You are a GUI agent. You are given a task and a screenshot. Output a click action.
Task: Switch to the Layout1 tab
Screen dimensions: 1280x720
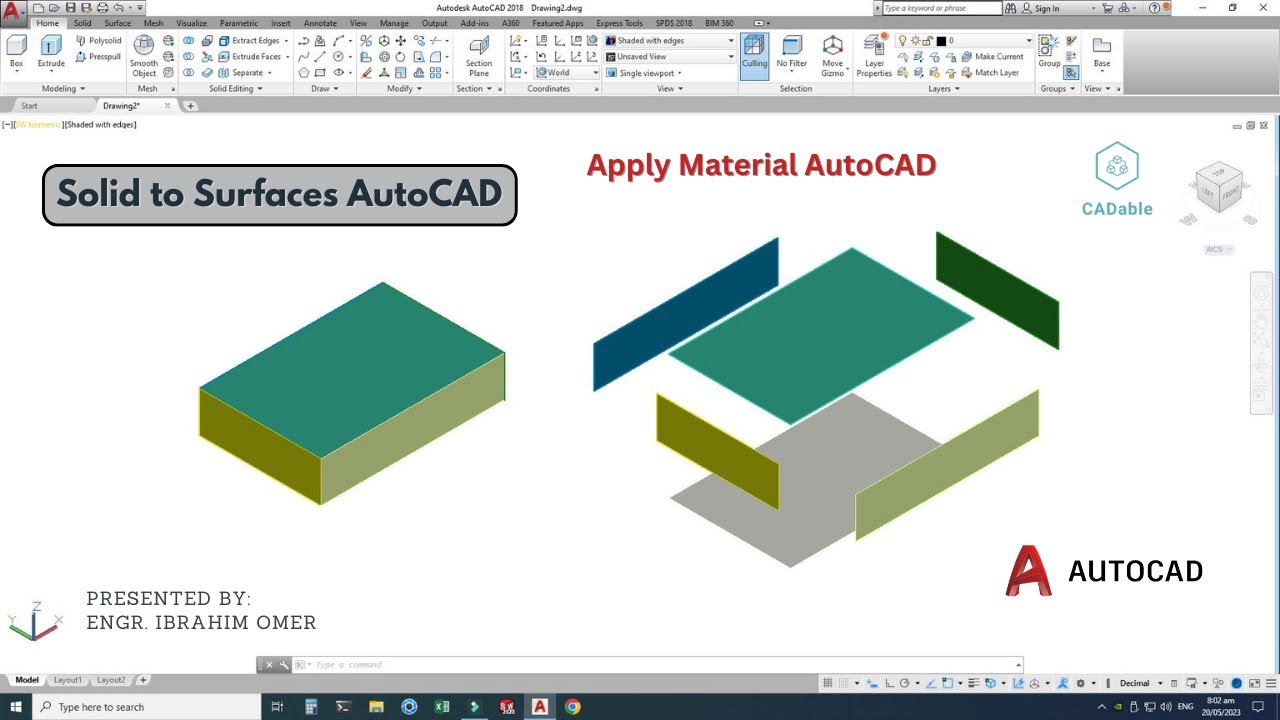[67, 680]
